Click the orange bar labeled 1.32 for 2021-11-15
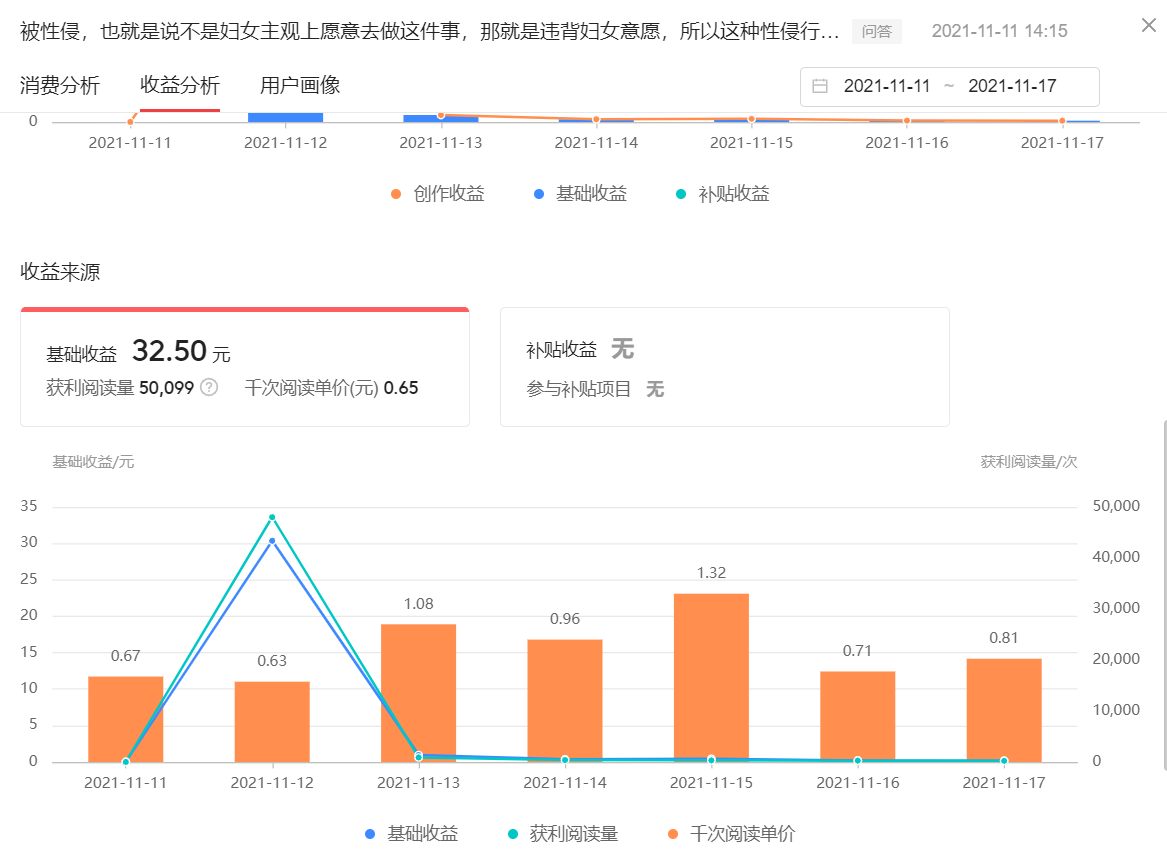1167x863 pixels. click(x=711, y=675)
